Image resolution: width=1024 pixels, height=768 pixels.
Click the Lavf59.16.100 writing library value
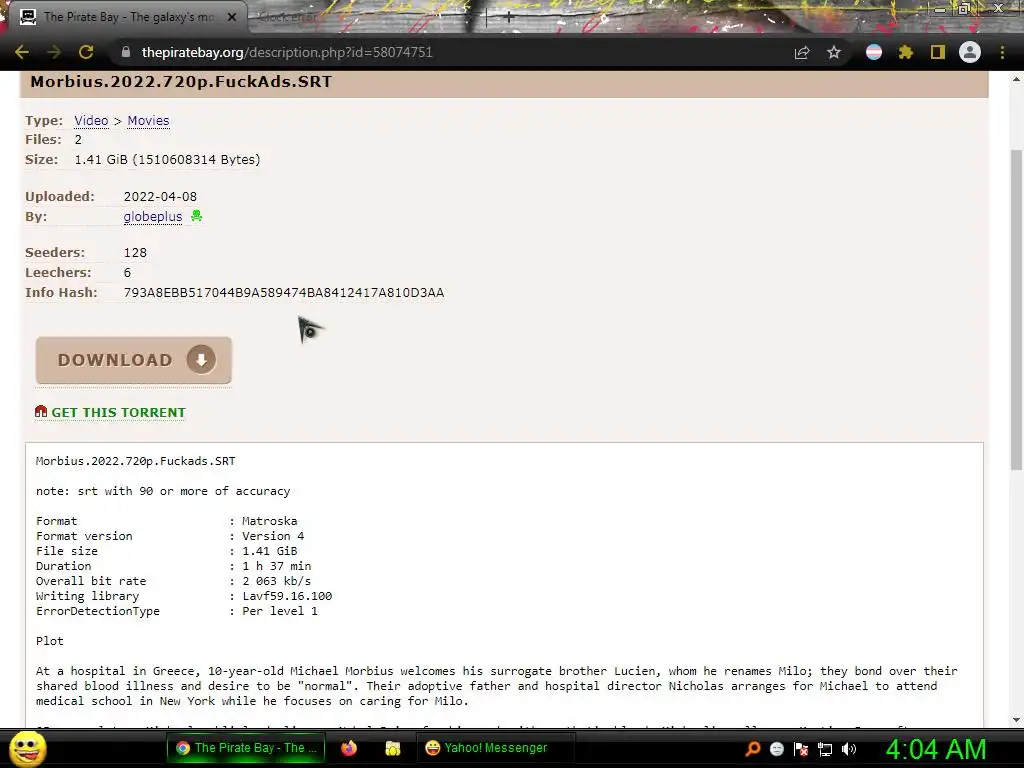coord(287,596)
